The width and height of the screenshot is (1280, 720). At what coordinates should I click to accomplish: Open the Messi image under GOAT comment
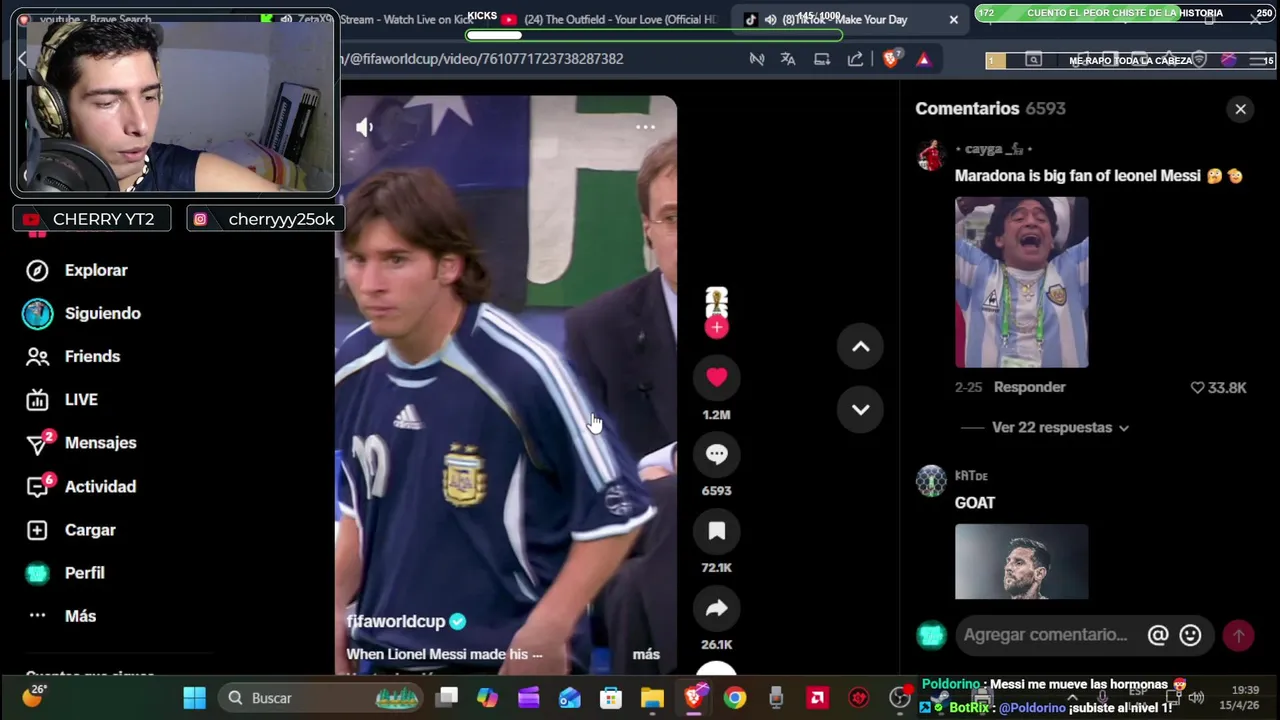1021,561
